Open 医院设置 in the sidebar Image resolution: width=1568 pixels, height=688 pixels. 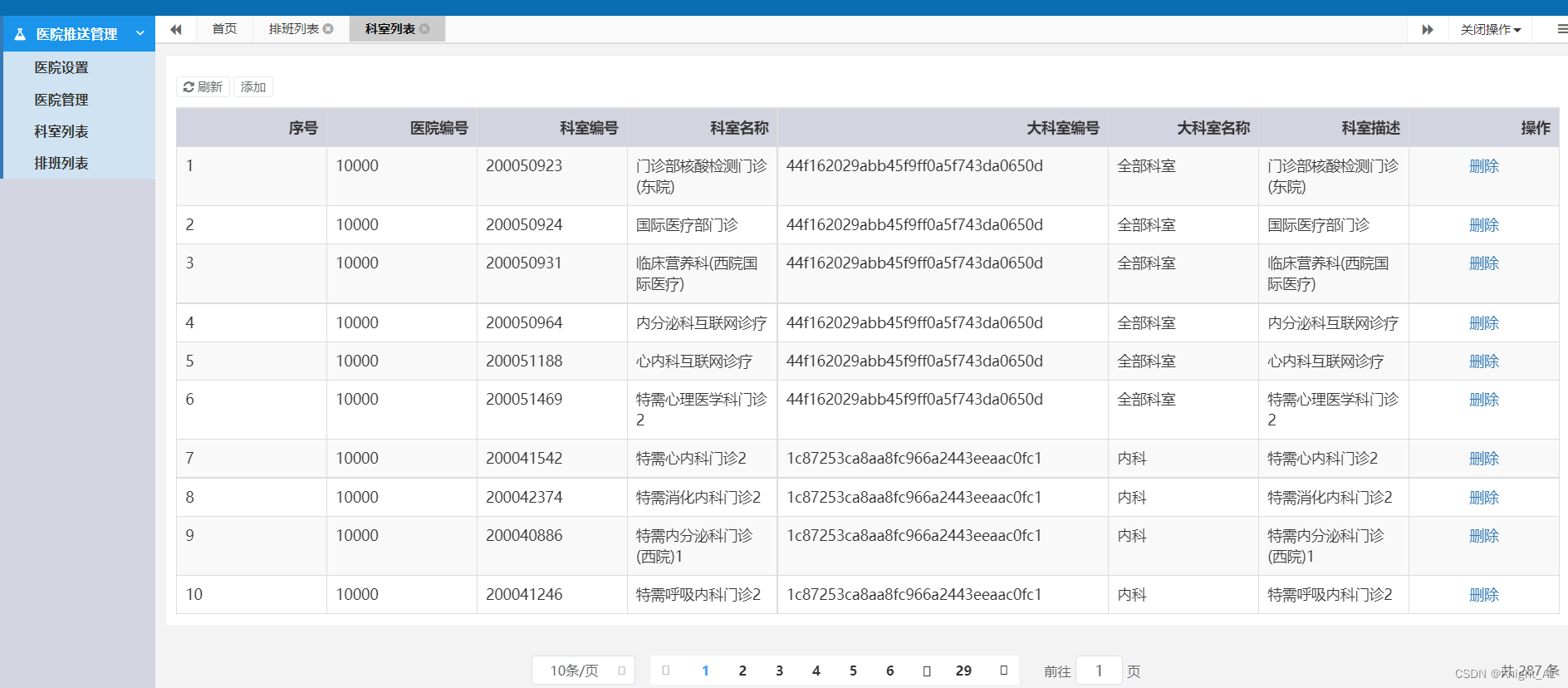(61, 67)
